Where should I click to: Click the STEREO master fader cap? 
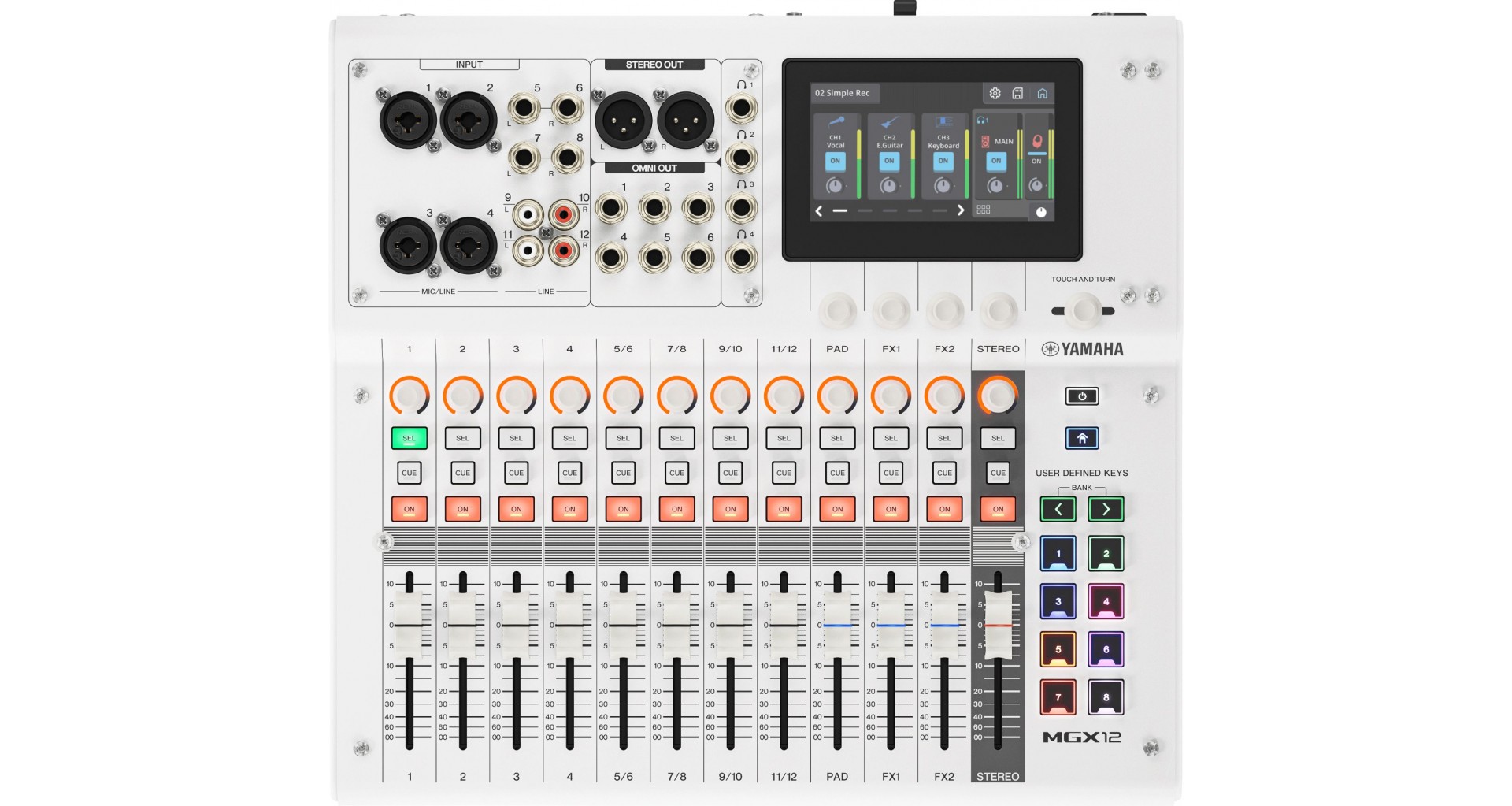tap(998, 625)
